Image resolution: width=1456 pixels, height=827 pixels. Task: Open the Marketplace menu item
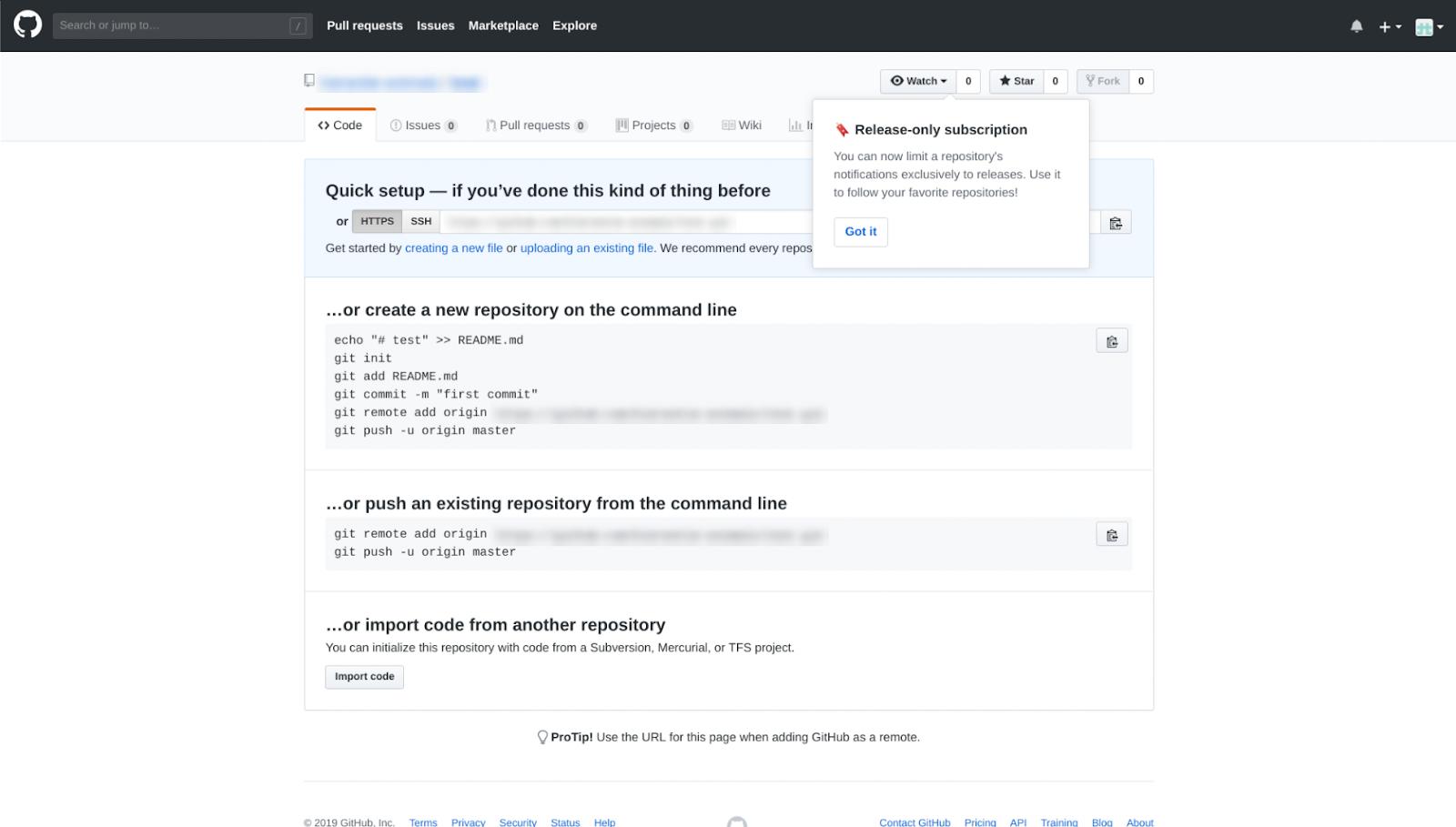pos(502,25)
